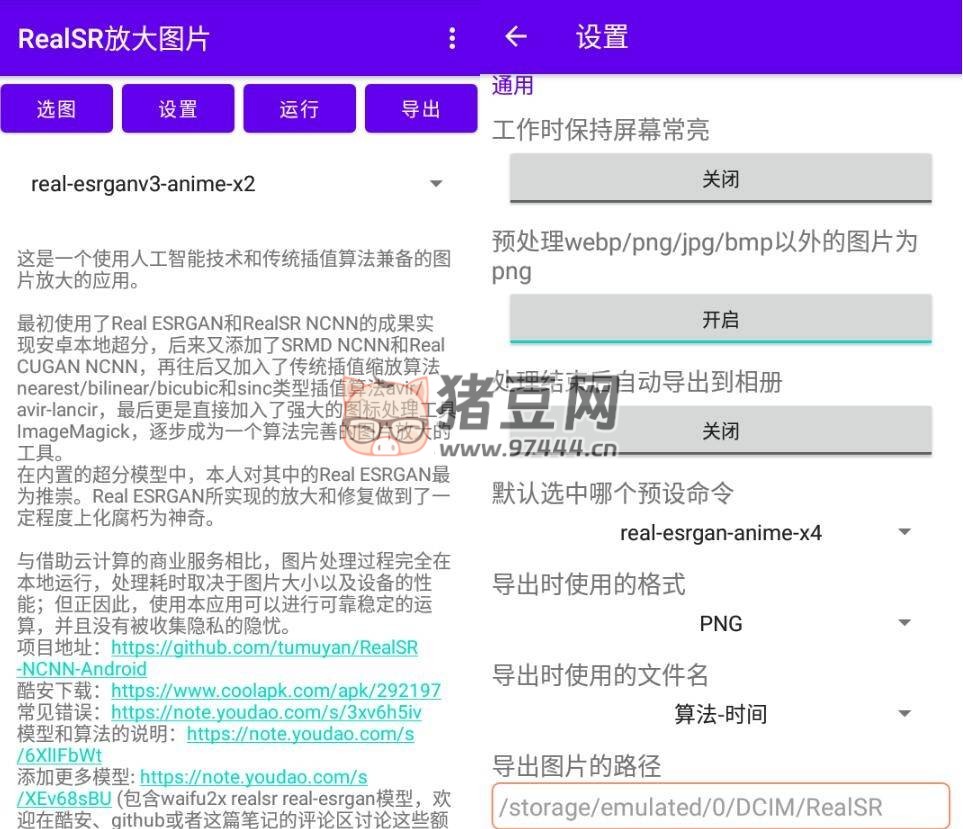963x829 pixels.
Task: Toggle the png preprocessing 开启 switch
Action: click(720, 319)
